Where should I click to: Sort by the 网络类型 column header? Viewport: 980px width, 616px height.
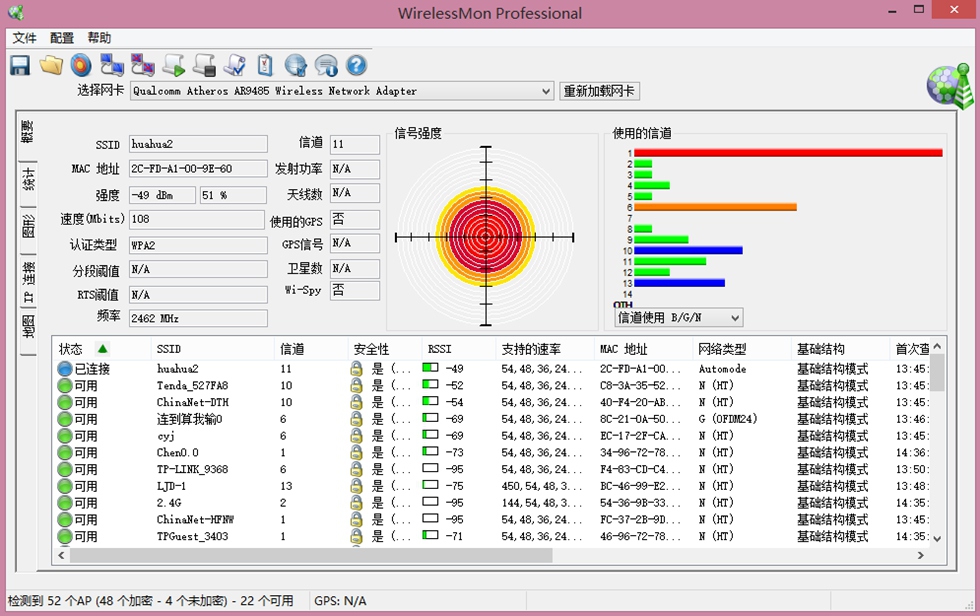742,349
